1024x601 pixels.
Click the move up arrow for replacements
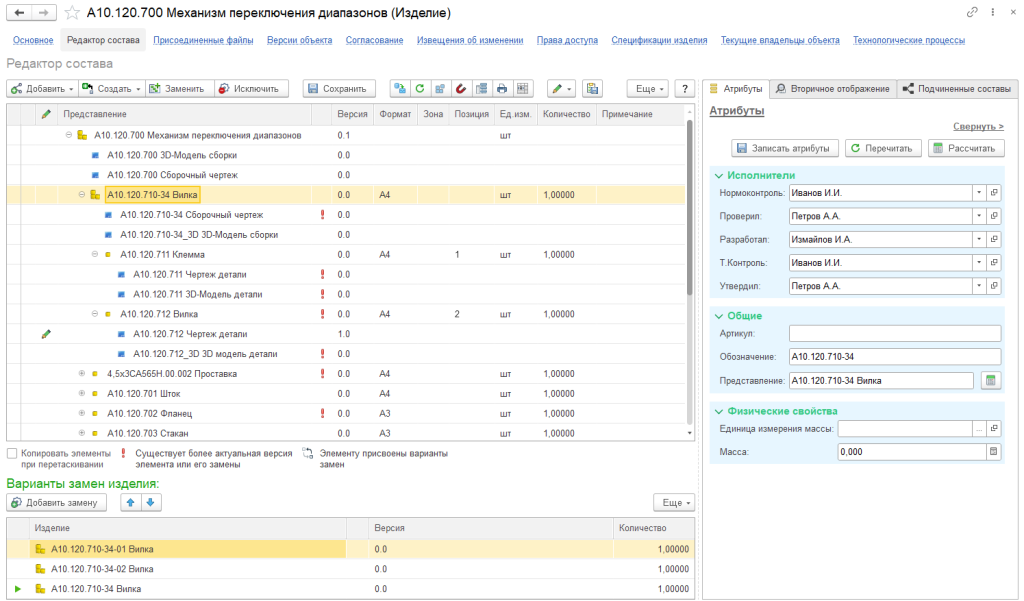[131, 502]
